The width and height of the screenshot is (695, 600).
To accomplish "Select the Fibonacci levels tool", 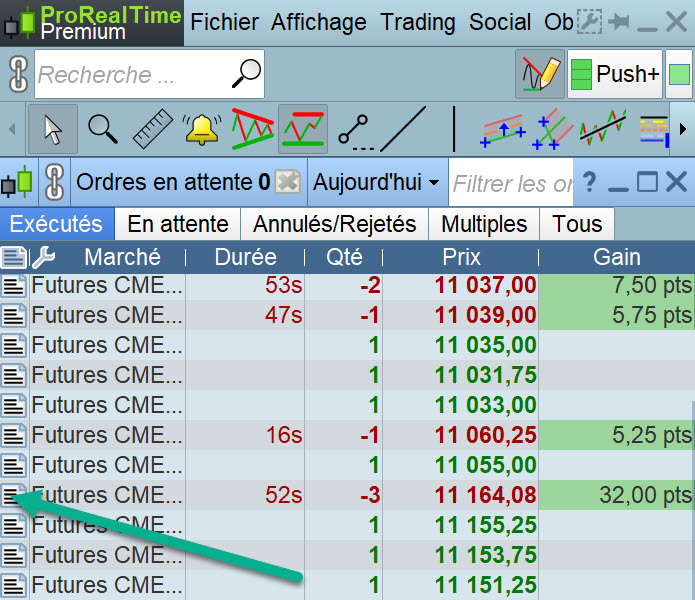I will 654,131.
